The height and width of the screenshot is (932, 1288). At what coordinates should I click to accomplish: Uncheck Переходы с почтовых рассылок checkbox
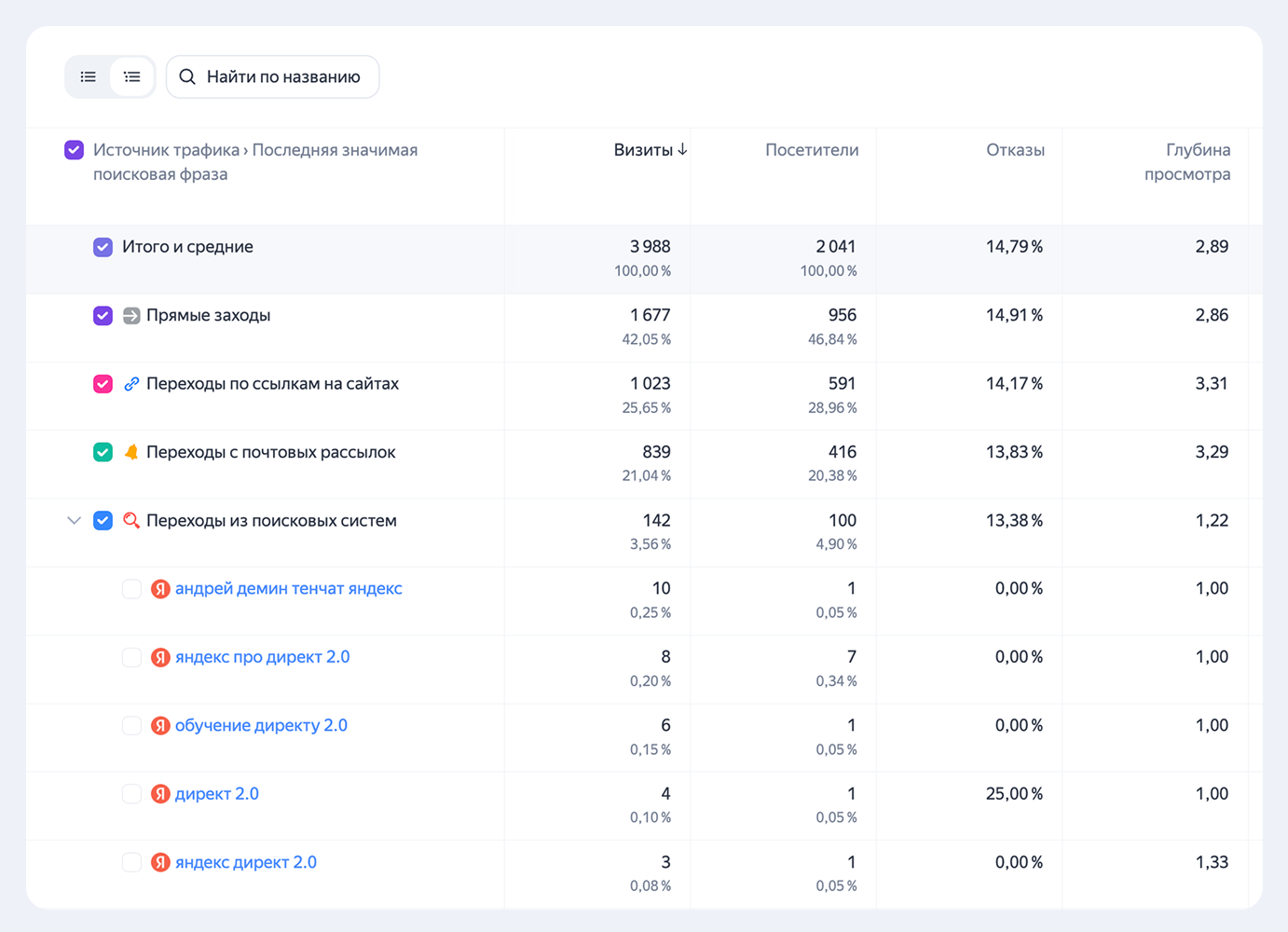(103, 452)
